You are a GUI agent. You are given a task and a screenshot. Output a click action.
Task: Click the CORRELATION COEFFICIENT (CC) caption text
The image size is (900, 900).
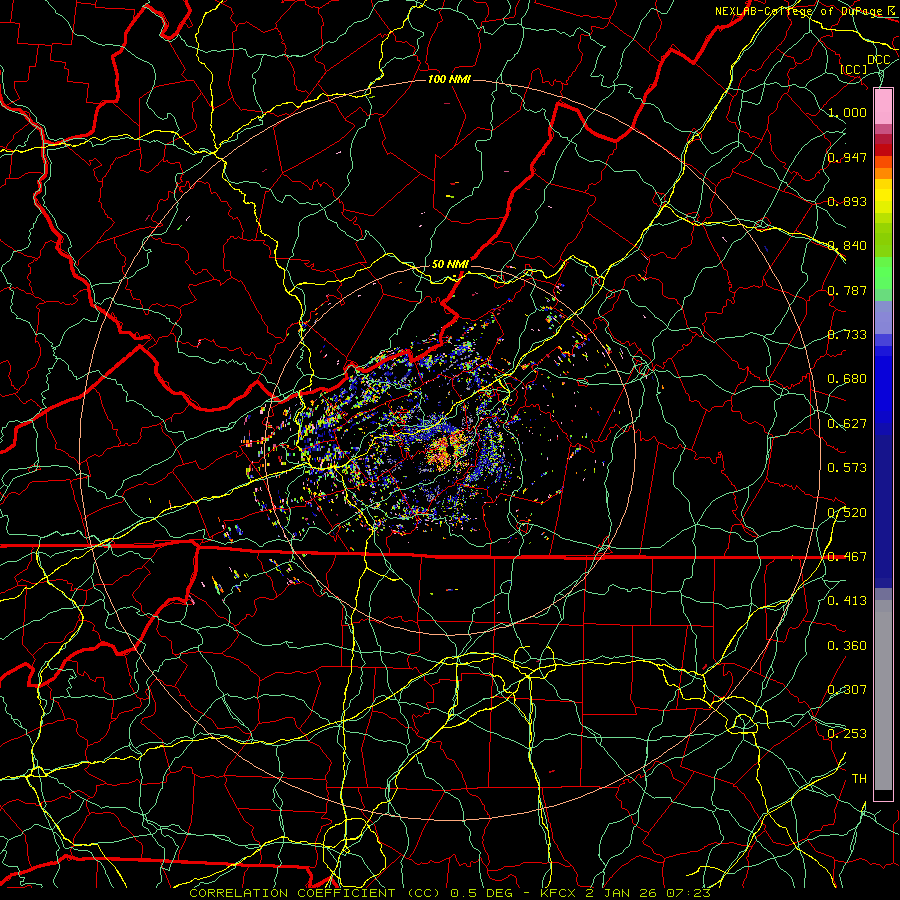click(x=315, y=893)
